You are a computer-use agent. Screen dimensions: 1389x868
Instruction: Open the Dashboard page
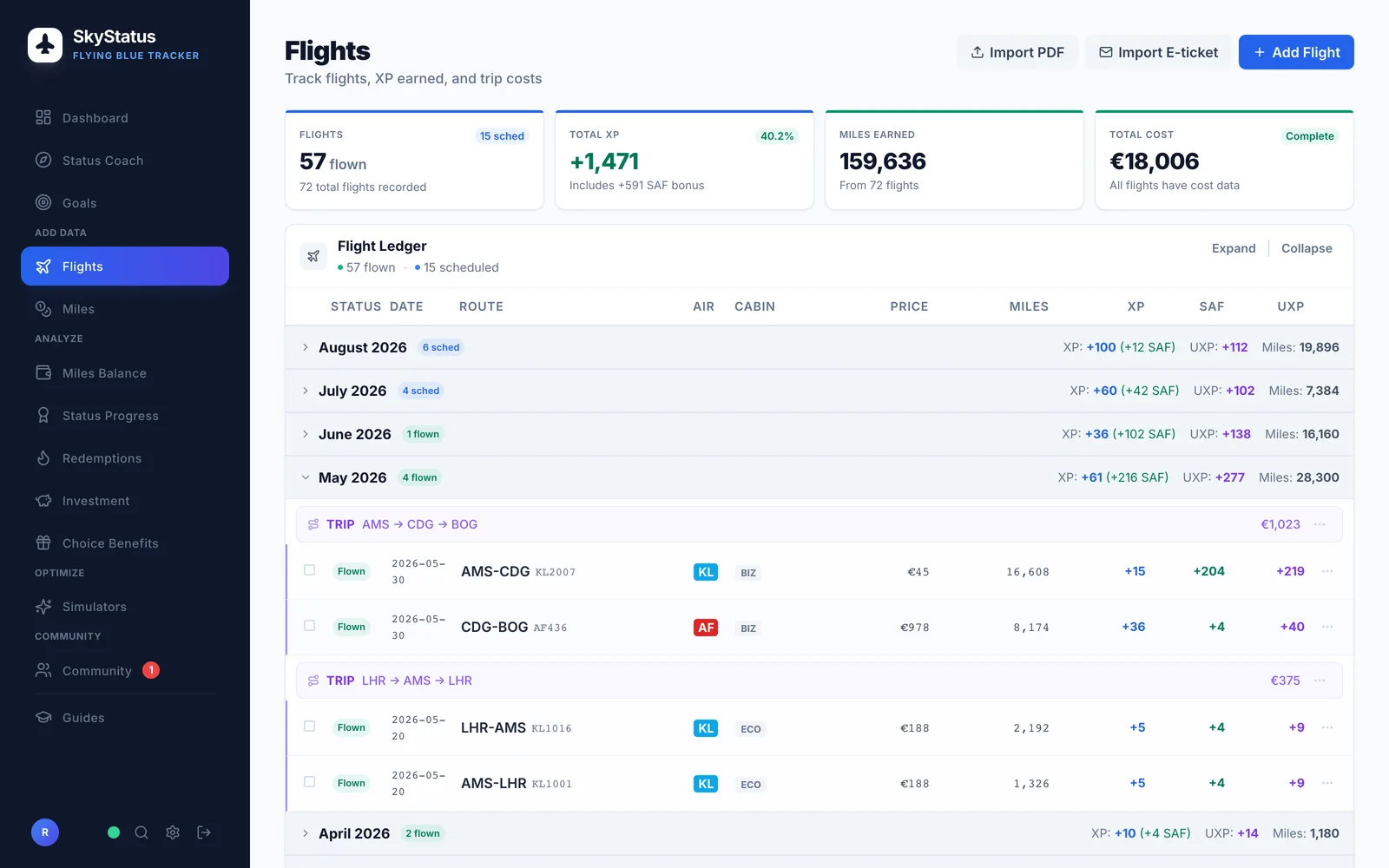(x=125, y=118)
